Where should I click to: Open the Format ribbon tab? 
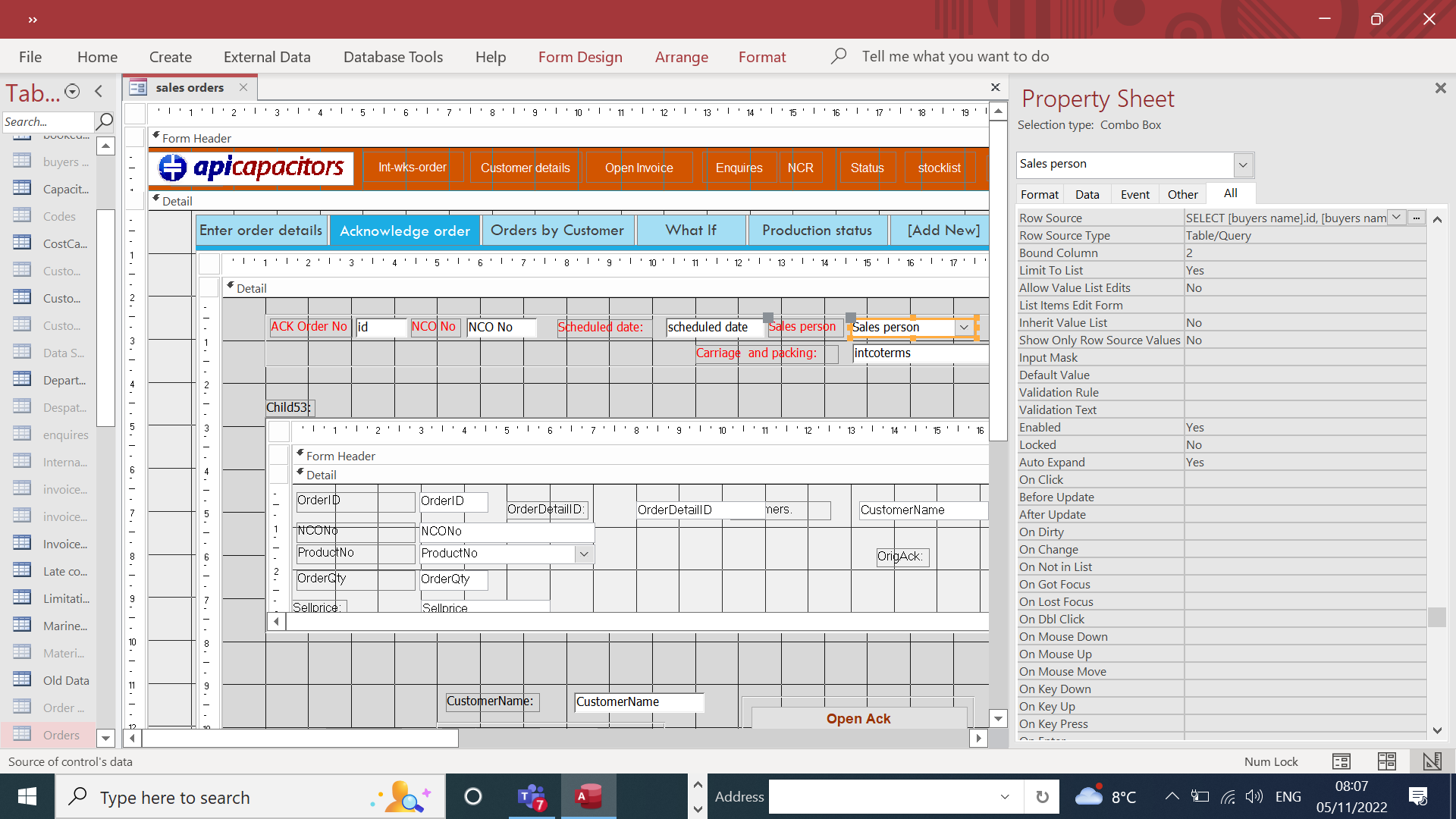[x=762, y=57]
